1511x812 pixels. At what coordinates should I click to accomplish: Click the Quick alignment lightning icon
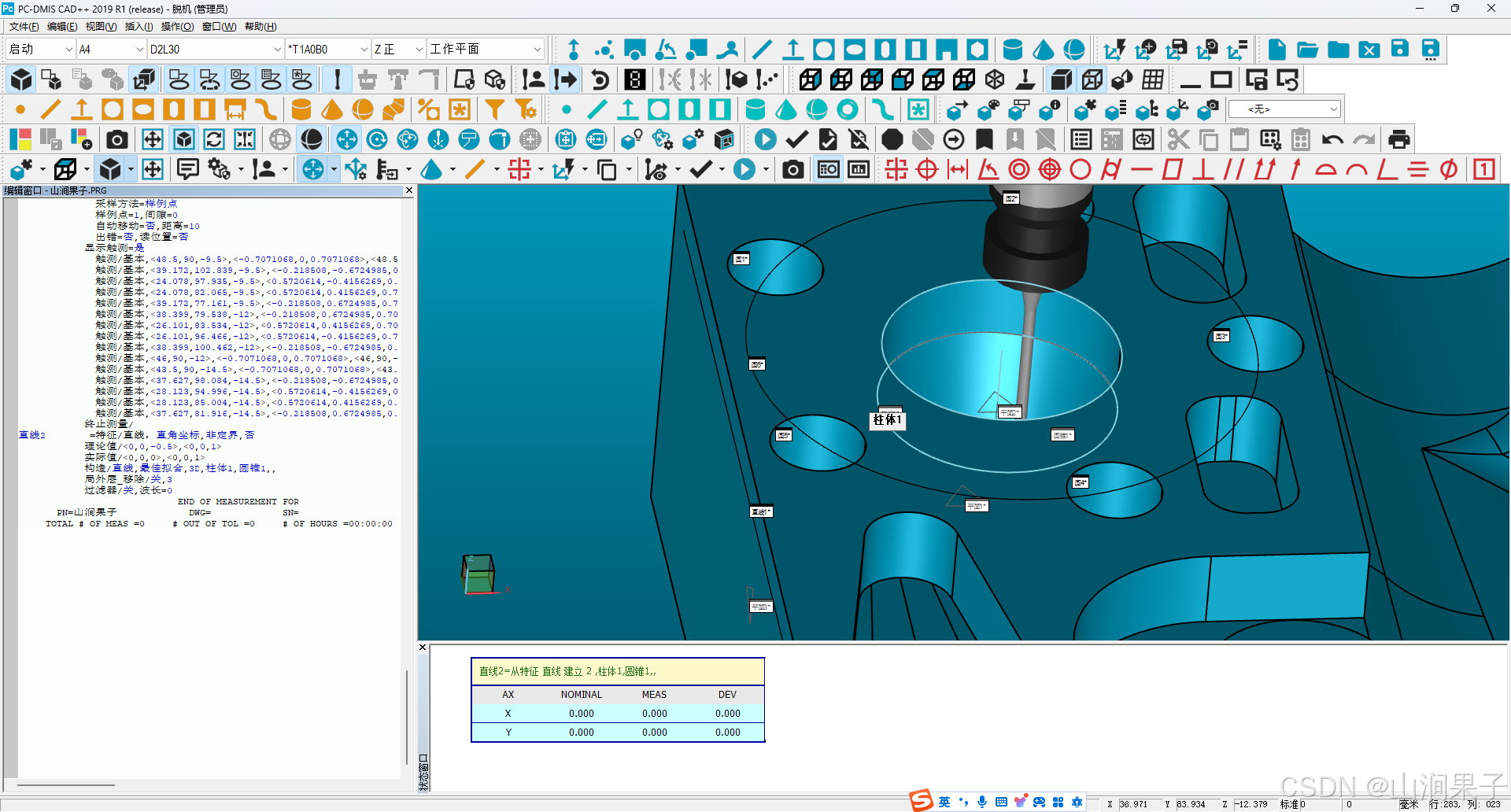point(1114,50)
